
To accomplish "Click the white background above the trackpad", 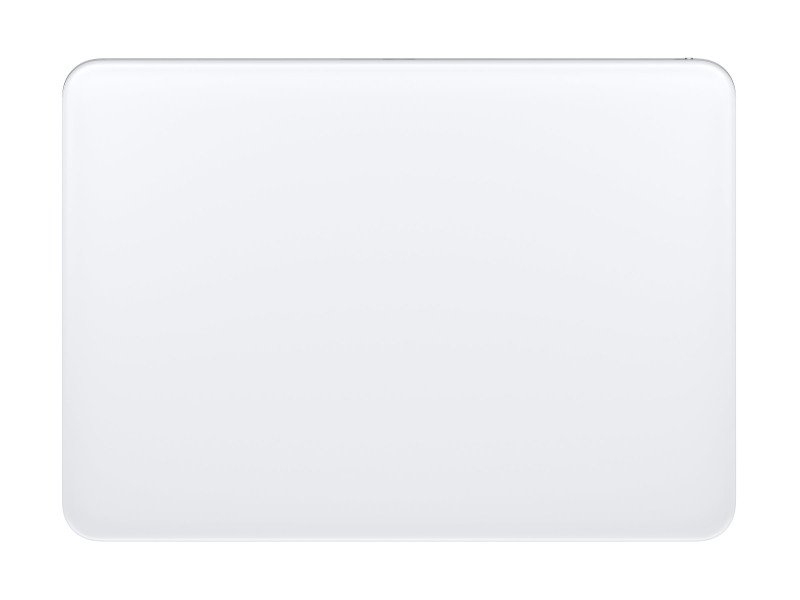I will (399, 29).
